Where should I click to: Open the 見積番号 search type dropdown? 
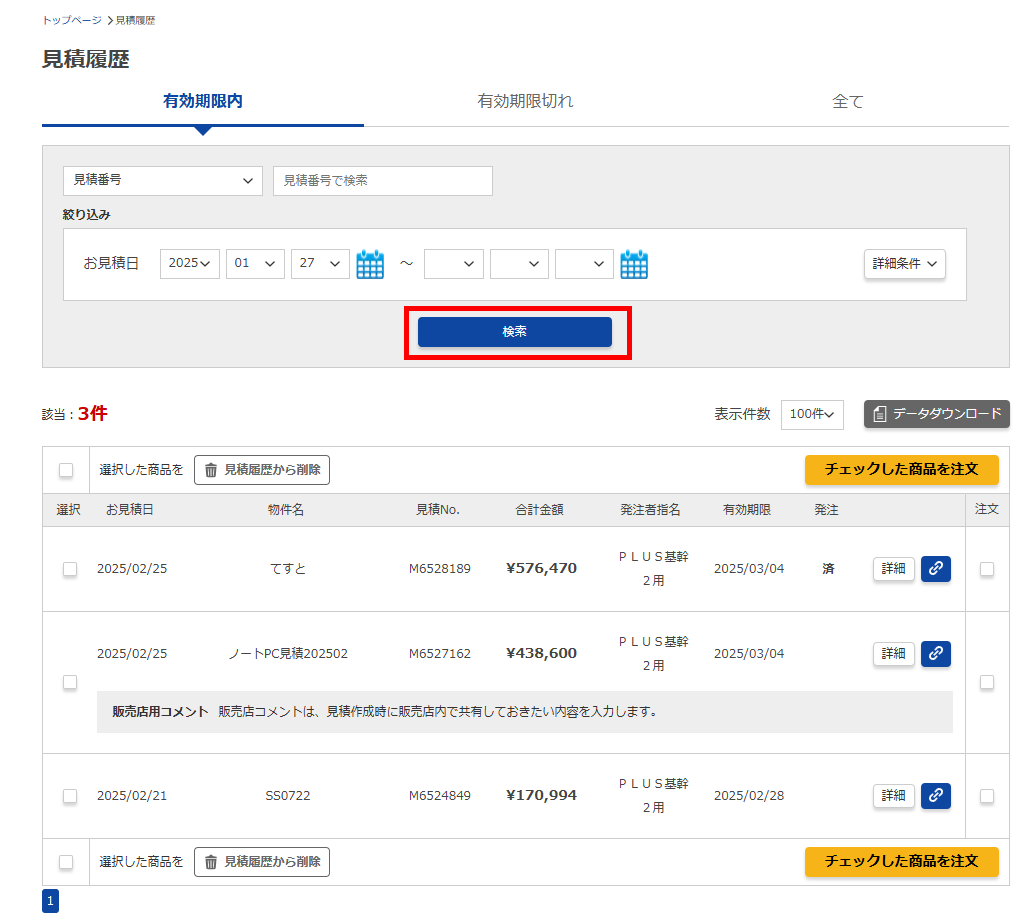point(163,181)
